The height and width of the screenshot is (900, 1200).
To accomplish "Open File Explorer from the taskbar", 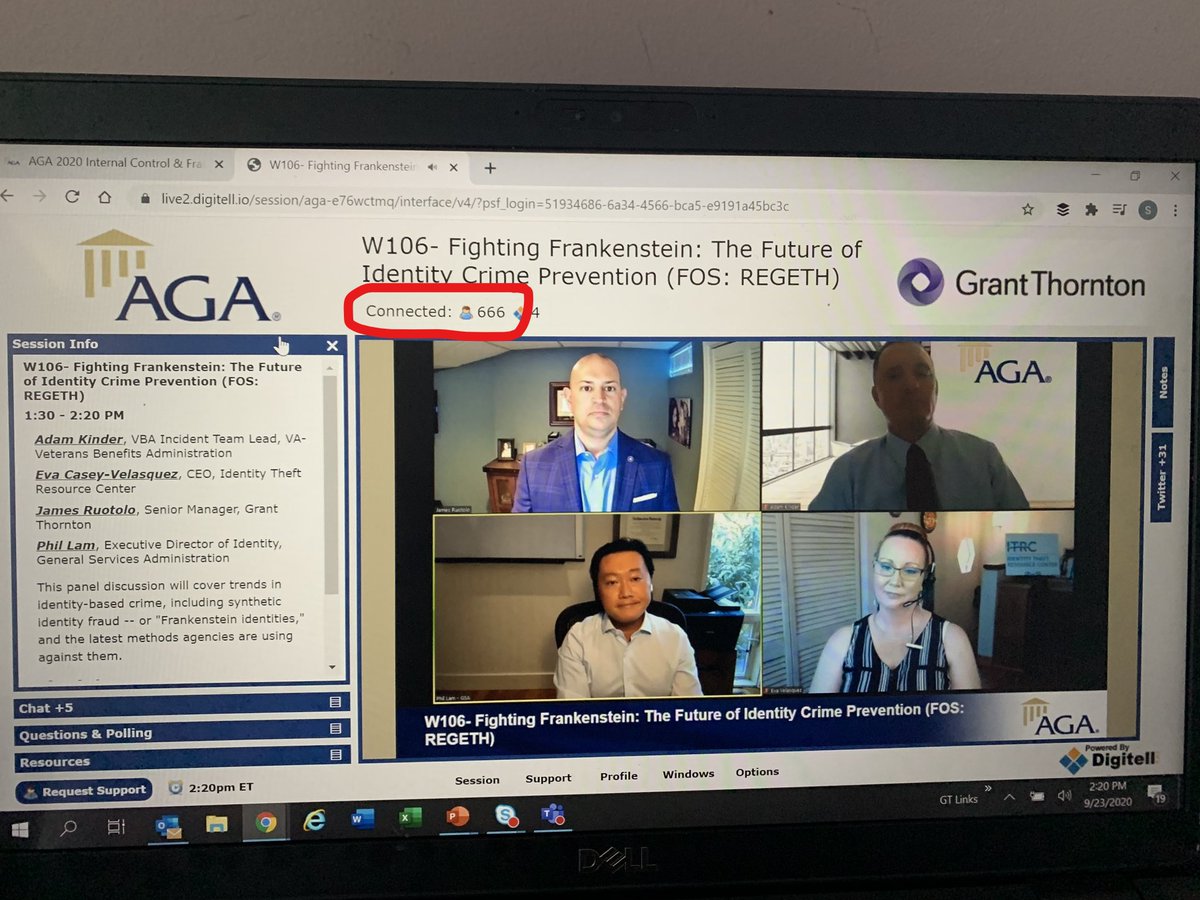I will (x=216, y=825).
